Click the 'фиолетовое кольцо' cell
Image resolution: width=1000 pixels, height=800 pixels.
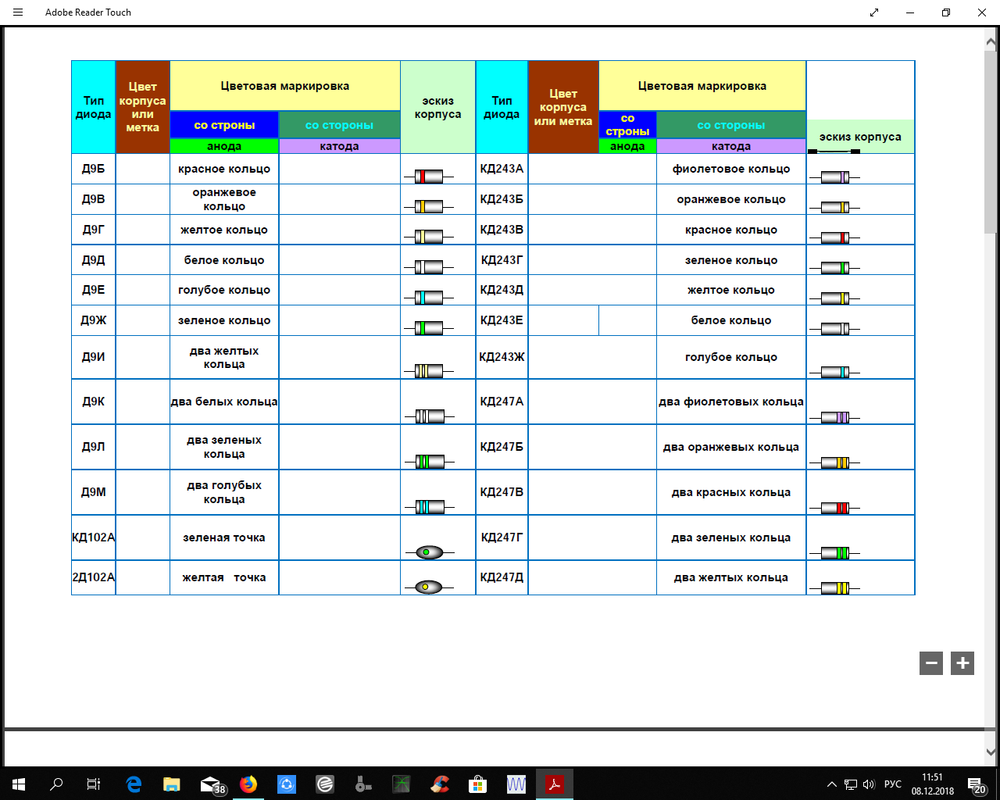tap(731, 169)
